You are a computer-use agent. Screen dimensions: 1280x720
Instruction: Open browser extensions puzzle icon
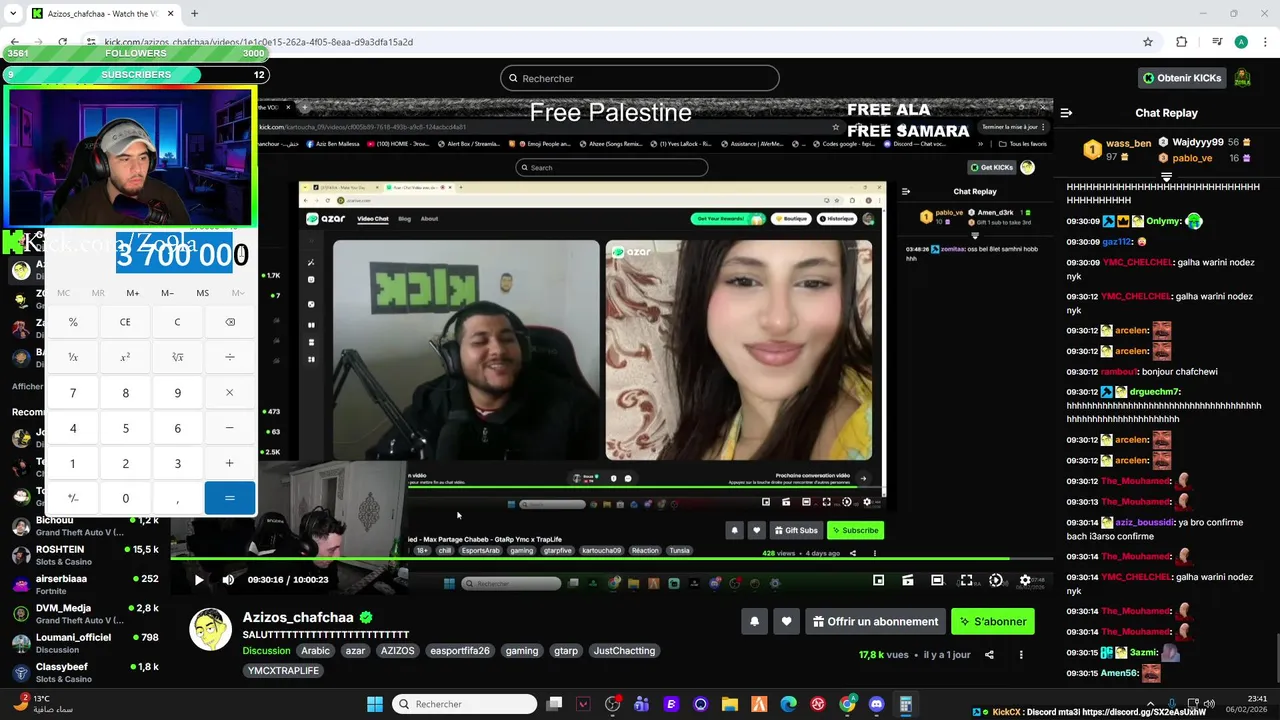(1181, 42)
